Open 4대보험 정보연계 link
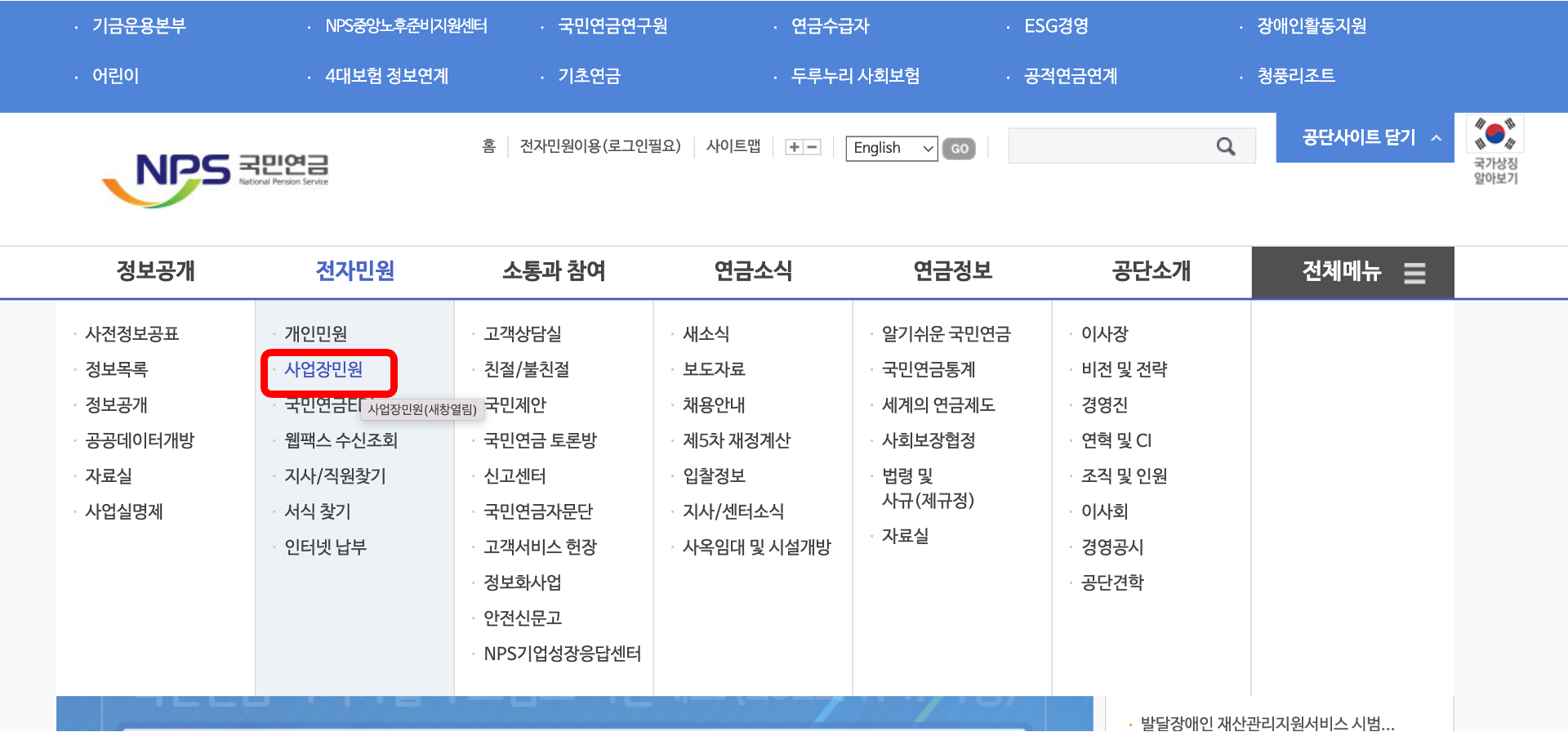Viewport: 1568px width, 732px height. 387,76
